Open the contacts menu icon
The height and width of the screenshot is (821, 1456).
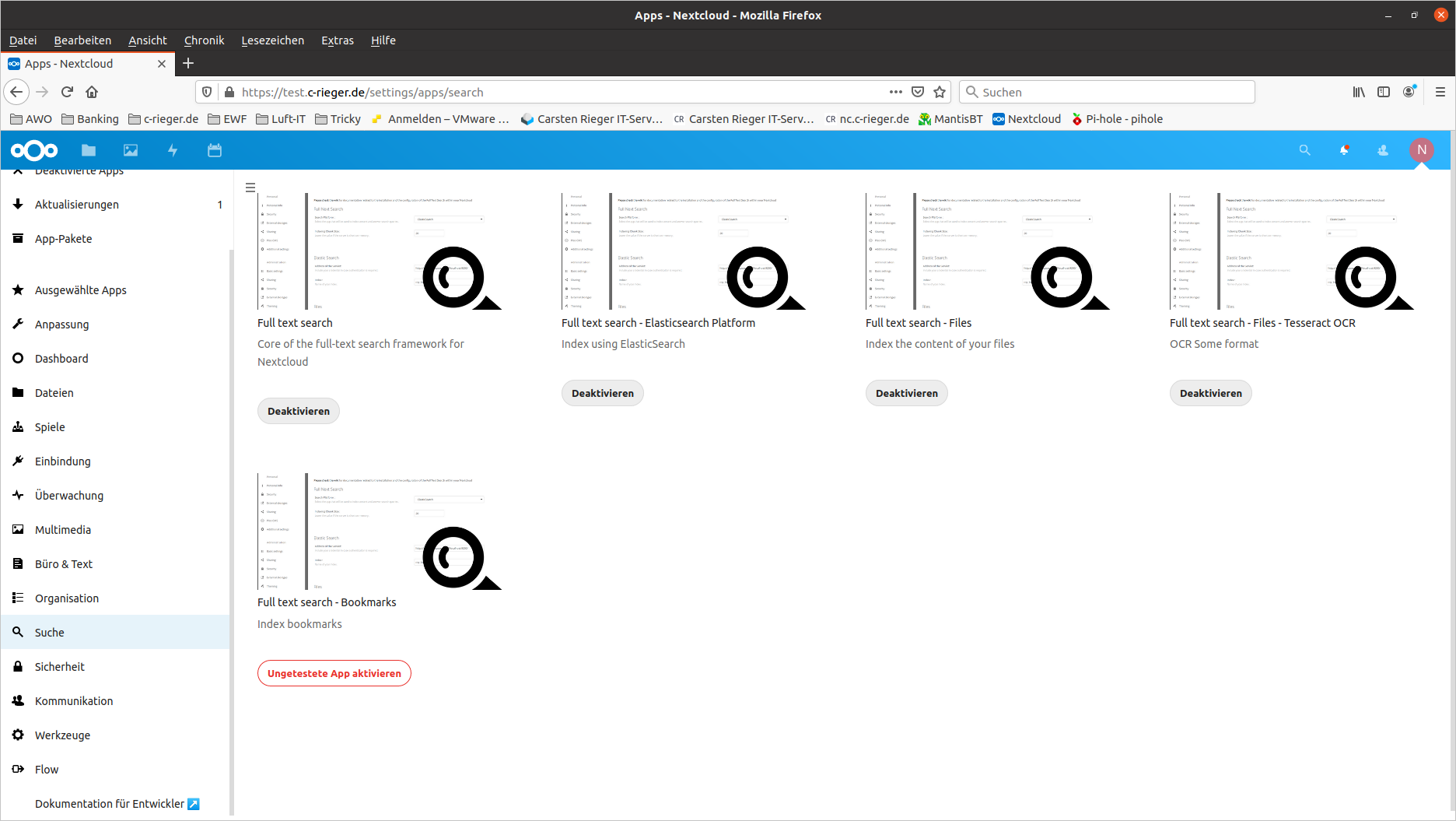pos(1383,150)
